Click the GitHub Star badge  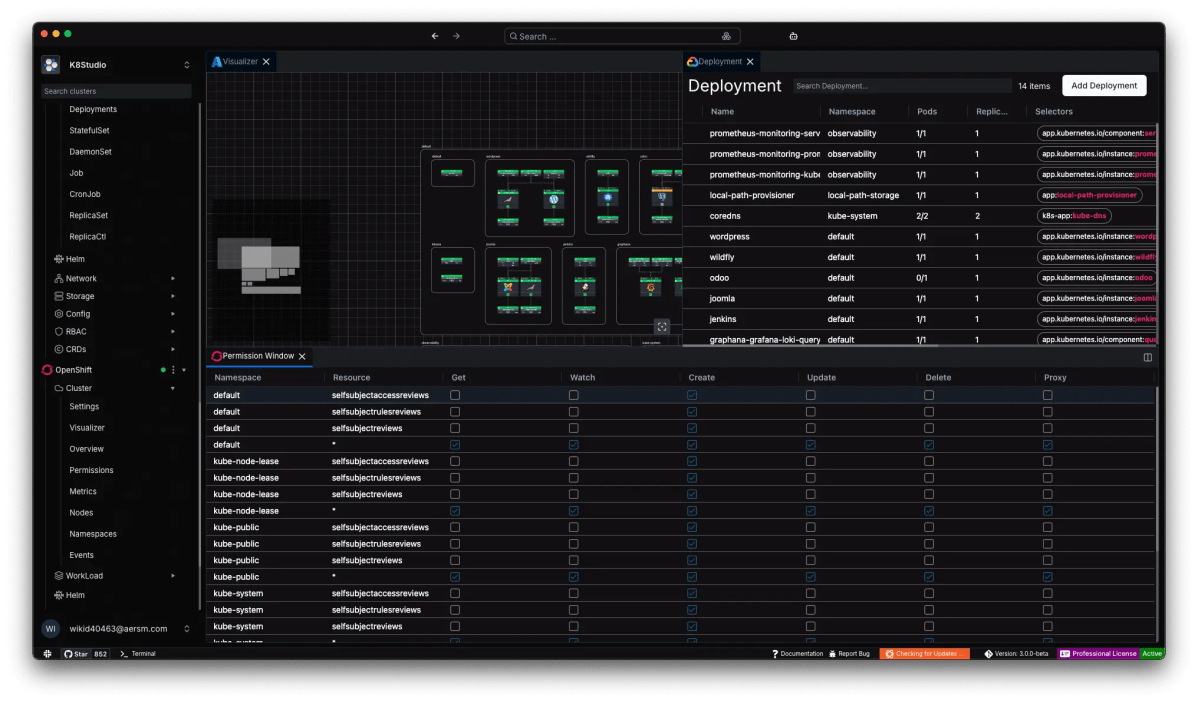click(x=86, y=654)
